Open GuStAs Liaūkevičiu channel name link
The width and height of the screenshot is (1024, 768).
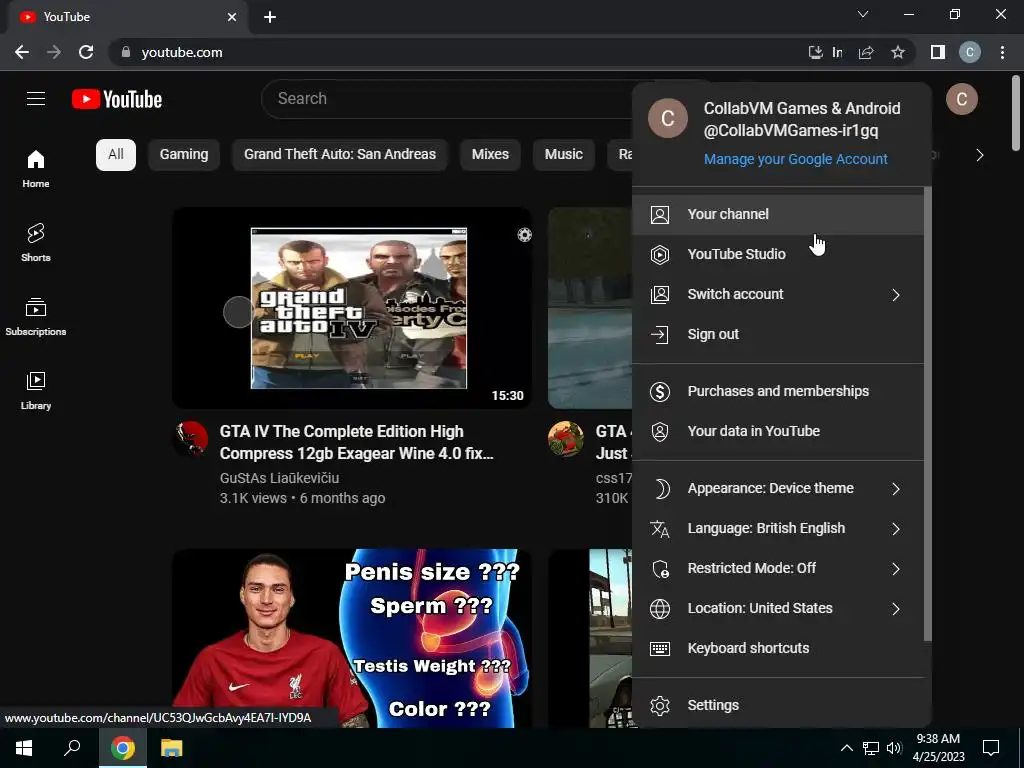click(280, 478)
